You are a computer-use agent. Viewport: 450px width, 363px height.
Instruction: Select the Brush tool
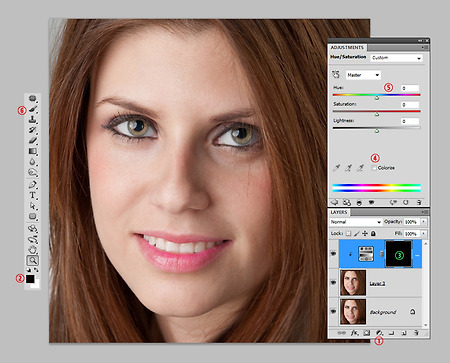point(33,109)
